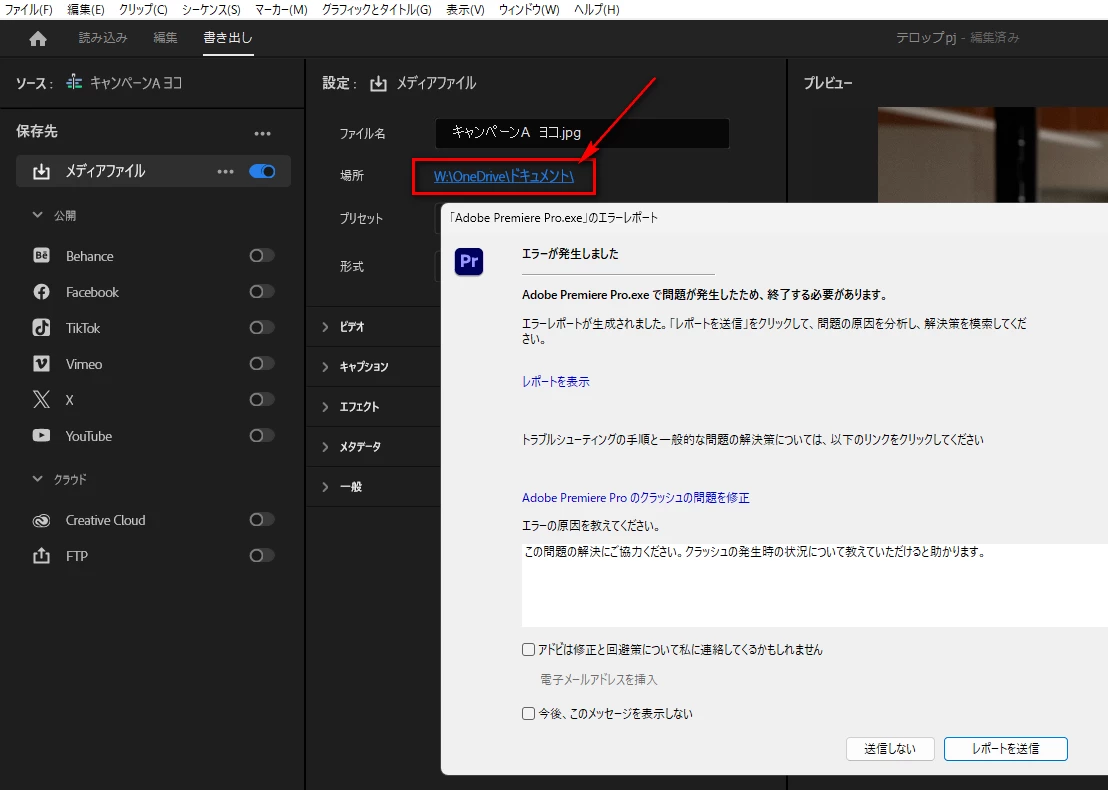Enable the Creative Cloud toggle
The height and width of the screenshot is (790, 1108).
[x=262, y=520]
